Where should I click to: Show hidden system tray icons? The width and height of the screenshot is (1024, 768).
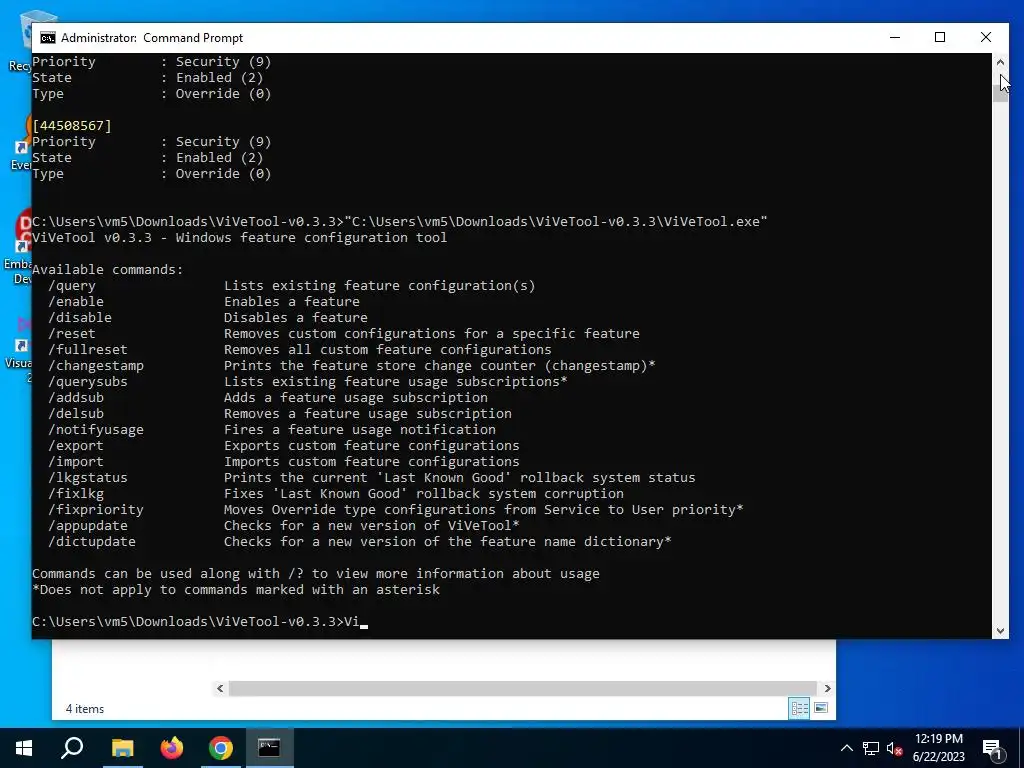846,748
